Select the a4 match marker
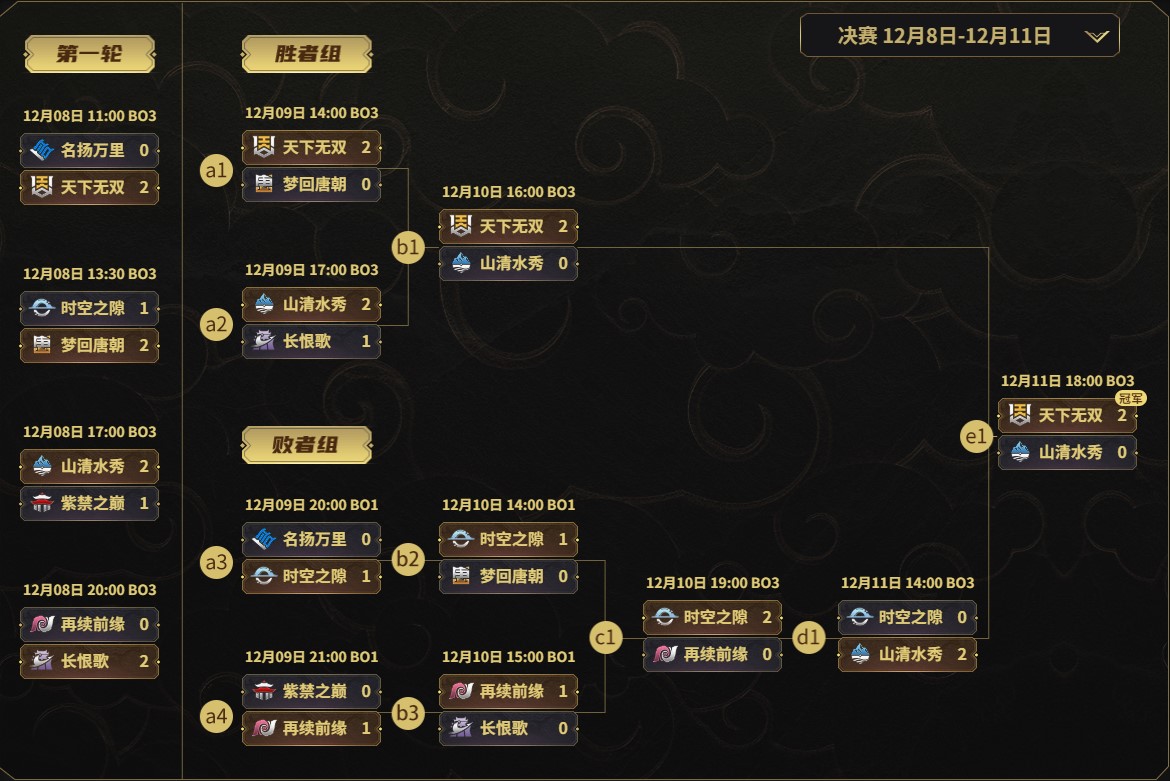The height and width of the screenshot is (781, 1170). 216,716
